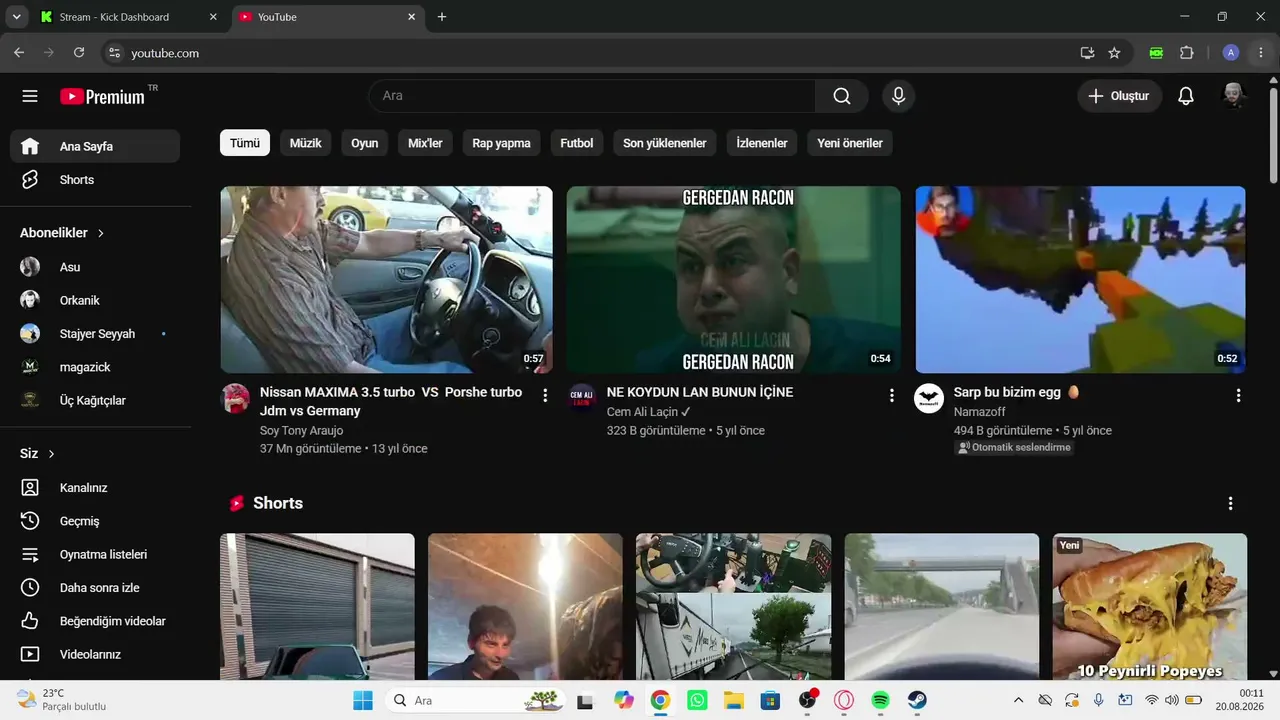This screenshot has width=1280, height=720.
Task: Play the Gergedan Racon video thumbnail
Action: click(x=733, y=280)
